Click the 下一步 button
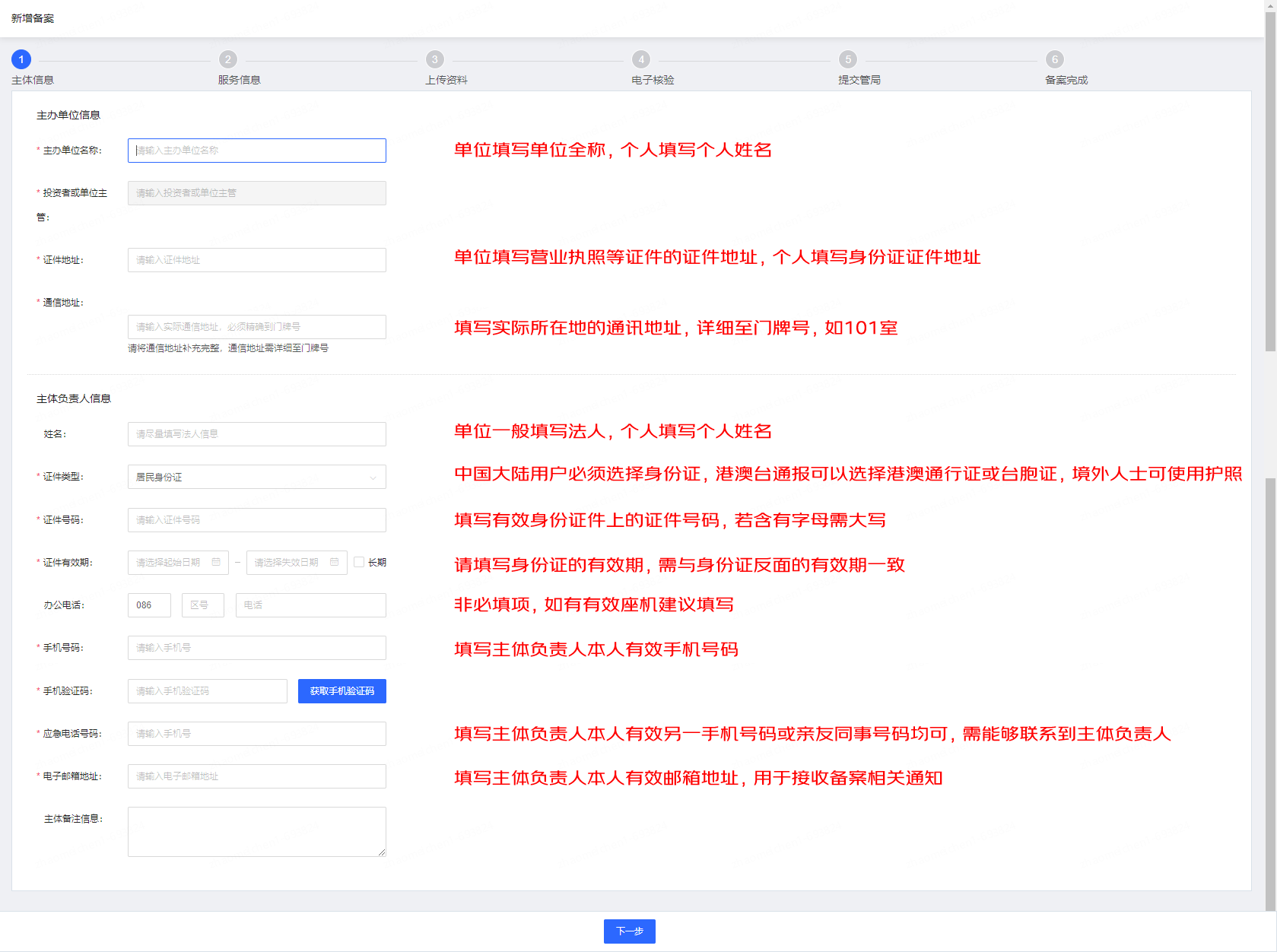 [x=630, y=931]
